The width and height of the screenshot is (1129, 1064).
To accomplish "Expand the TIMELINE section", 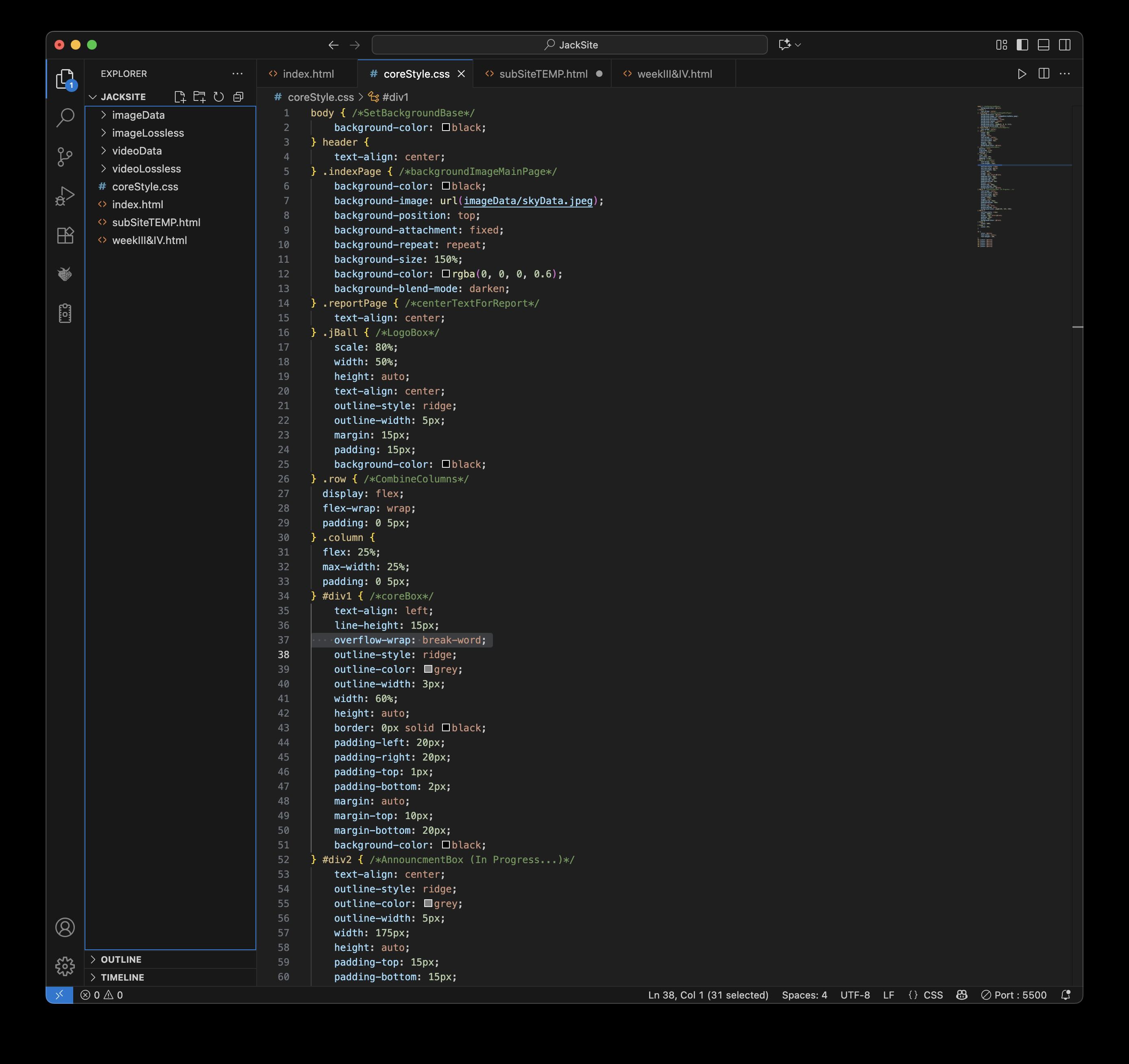I will point(122,977).
